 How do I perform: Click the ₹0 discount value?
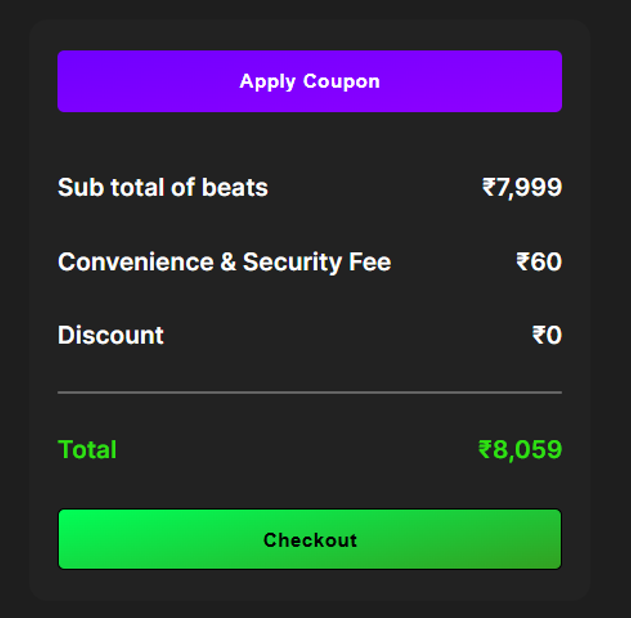547,336
